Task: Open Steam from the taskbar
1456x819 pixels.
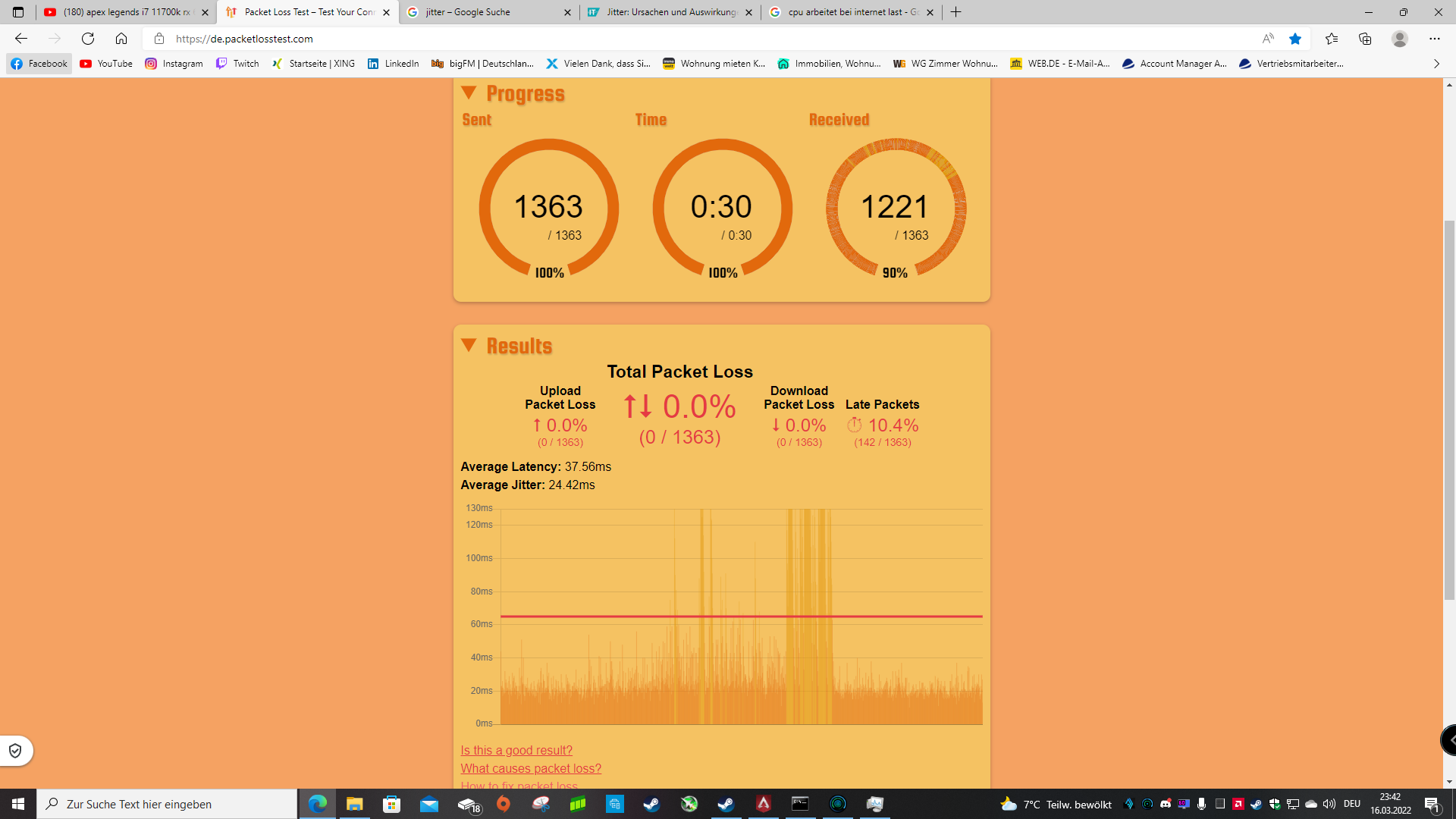Action: coord(651,804)
